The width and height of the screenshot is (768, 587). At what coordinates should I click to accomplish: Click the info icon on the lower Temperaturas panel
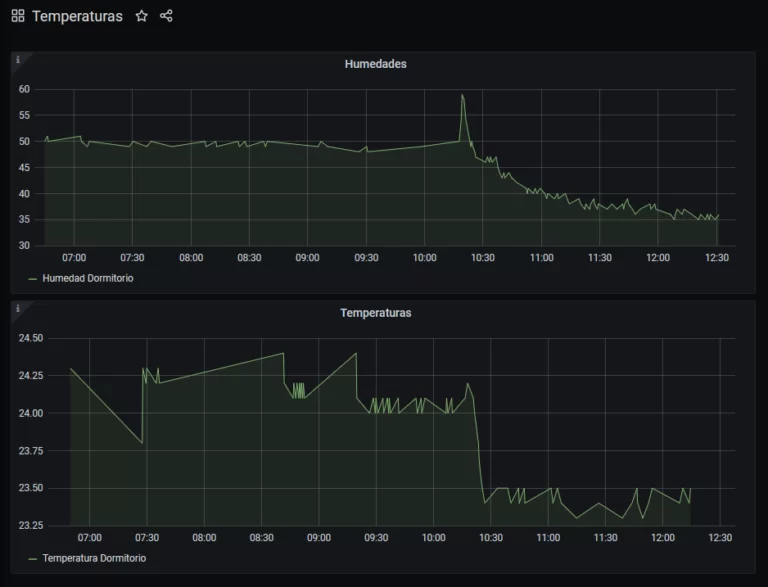(18, 309)
